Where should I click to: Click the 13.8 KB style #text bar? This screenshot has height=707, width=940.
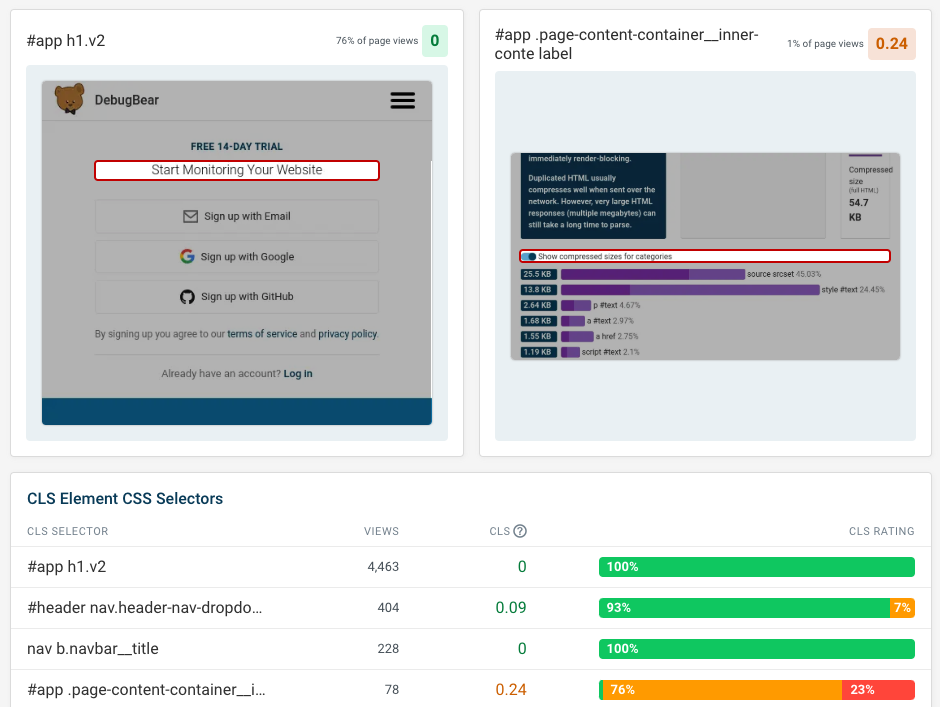(x=690, y=290)
